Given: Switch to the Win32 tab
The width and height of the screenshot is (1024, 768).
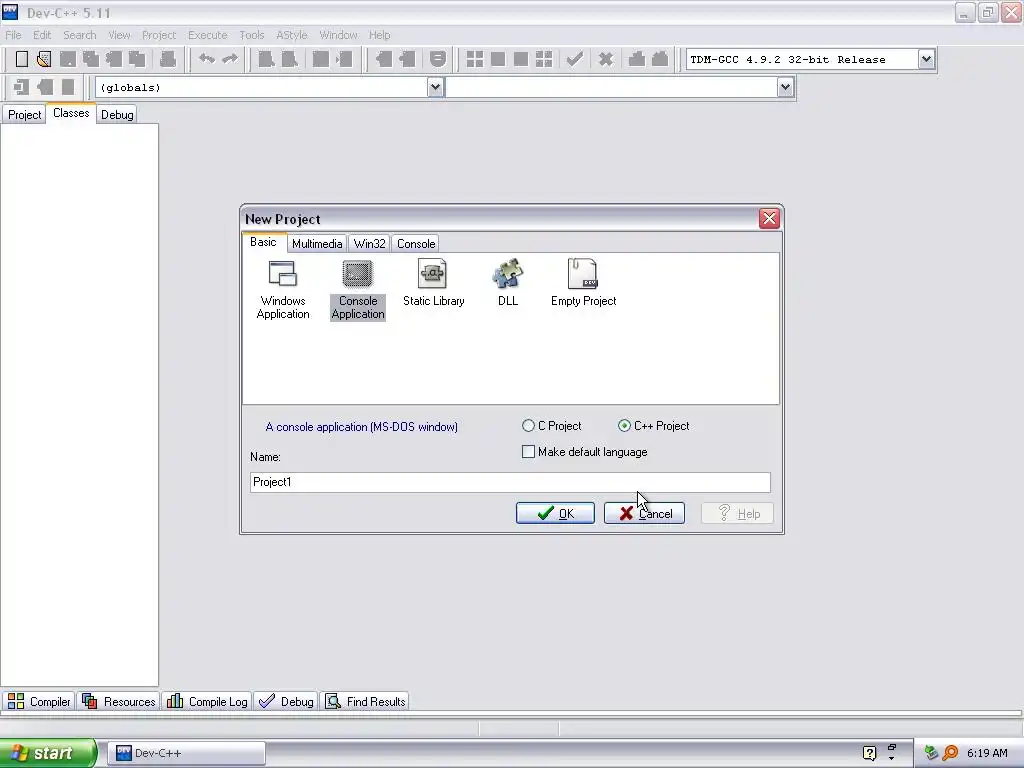Looking at the screenshot, I should pyautogui.click(x=369, y=244).
